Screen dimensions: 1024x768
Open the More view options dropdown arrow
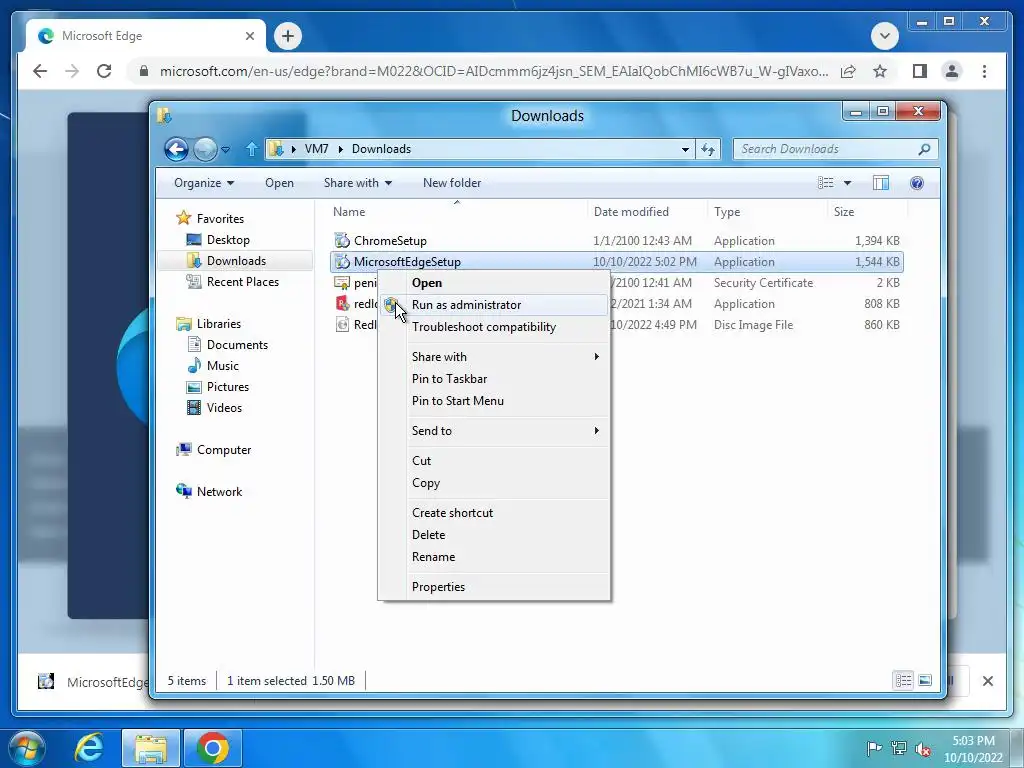[x=847, y=183]
